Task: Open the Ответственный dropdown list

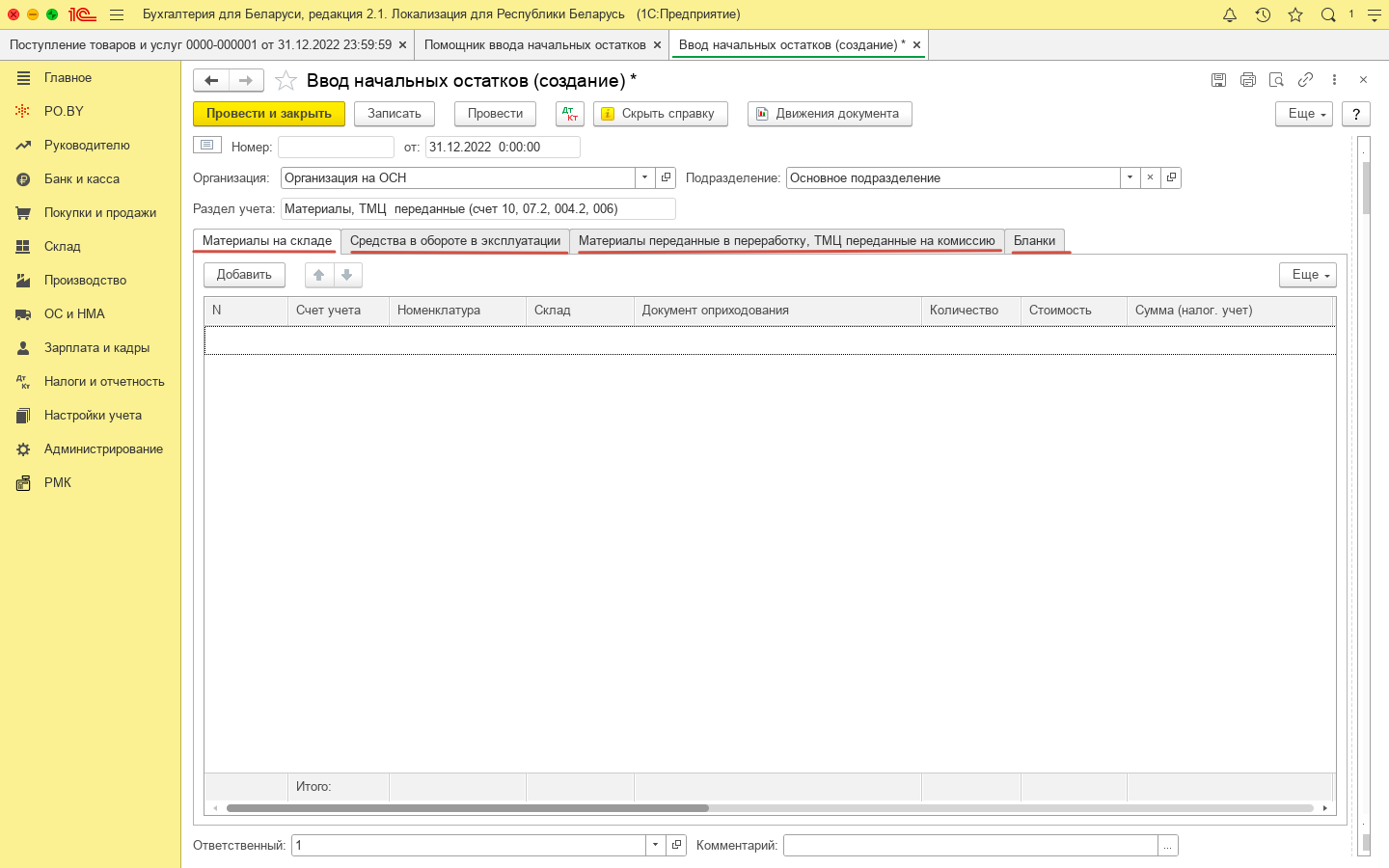Action: (x=655, y=845)
